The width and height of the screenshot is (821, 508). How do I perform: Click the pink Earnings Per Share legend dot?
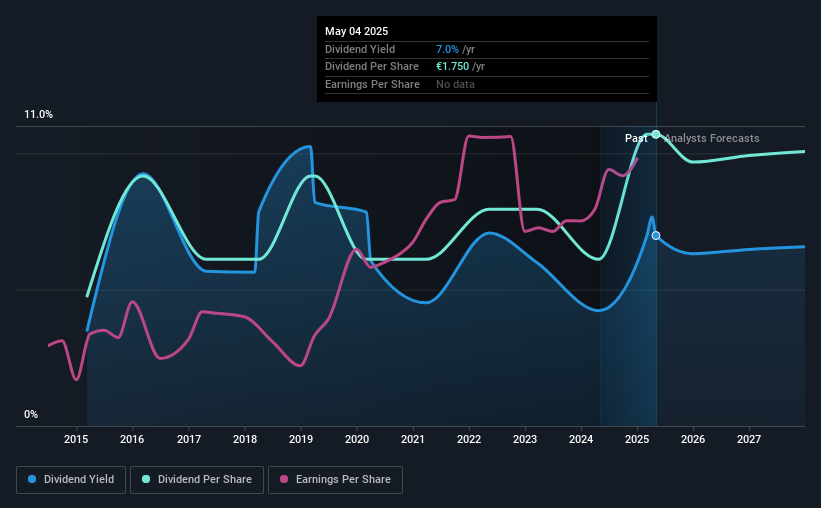tap(284, 479)
